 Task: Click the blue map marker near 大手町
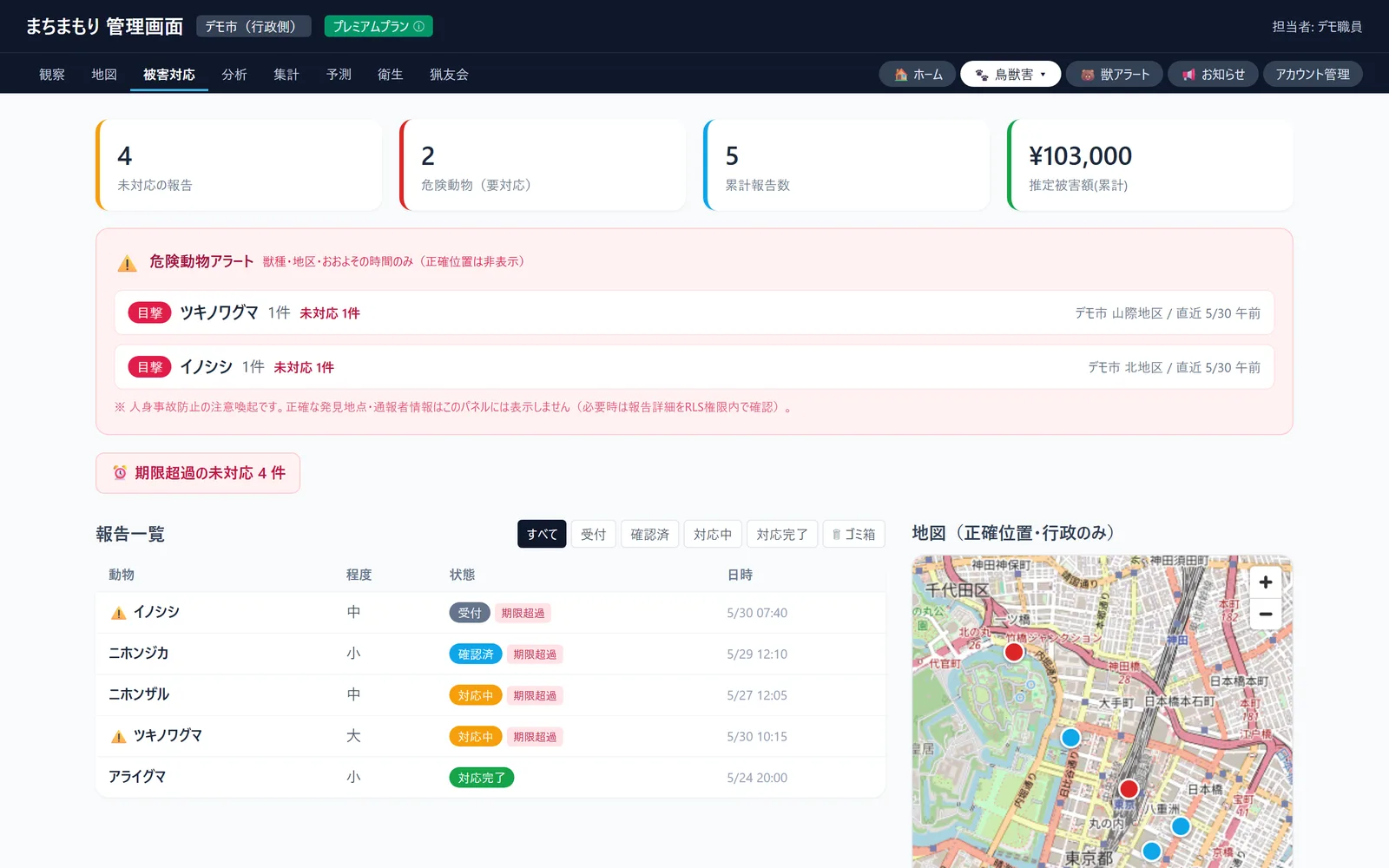[x=1070, y=738]
